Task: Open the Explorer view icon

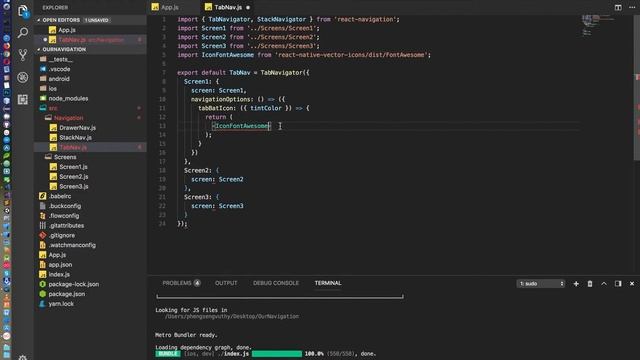Action: click(23, 11)
